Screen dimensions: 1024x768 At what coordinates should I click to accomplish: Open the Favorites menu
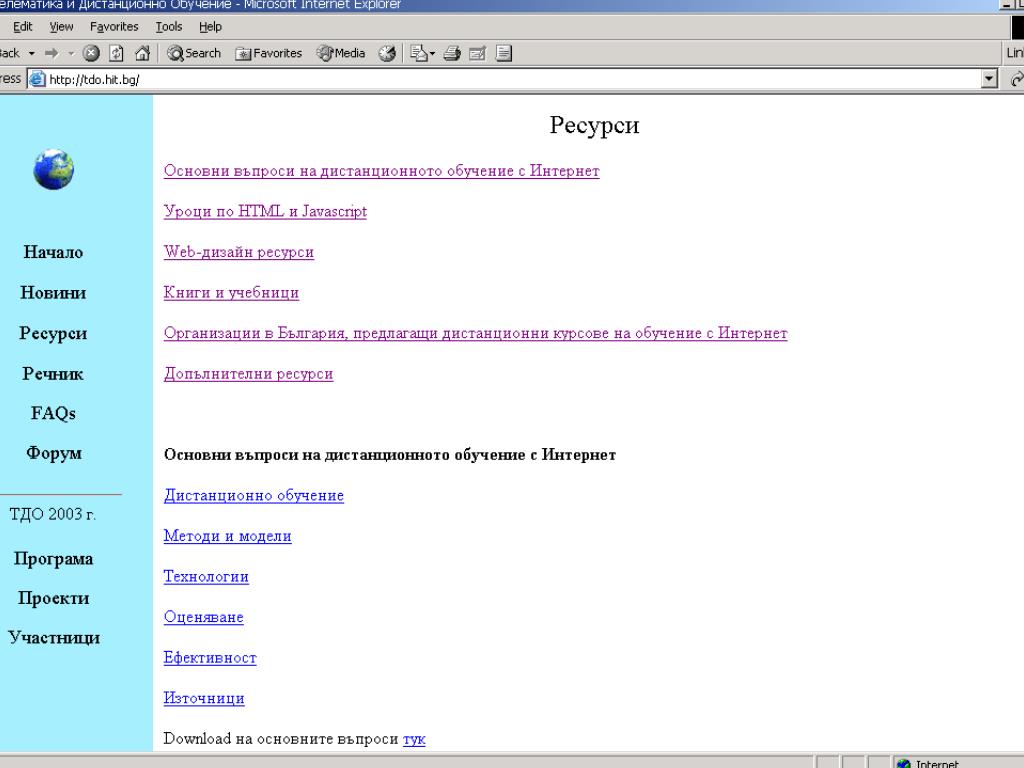[x=114, y=27]
